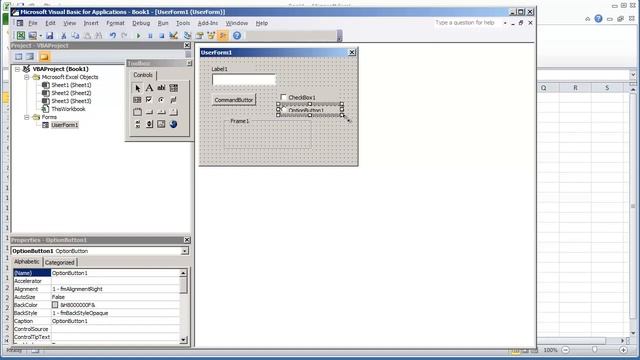Viewport: 640px width, 360px height.
Task: Choose the Select Objects arrow in Toolbox
Action: [x=138, y=88]
